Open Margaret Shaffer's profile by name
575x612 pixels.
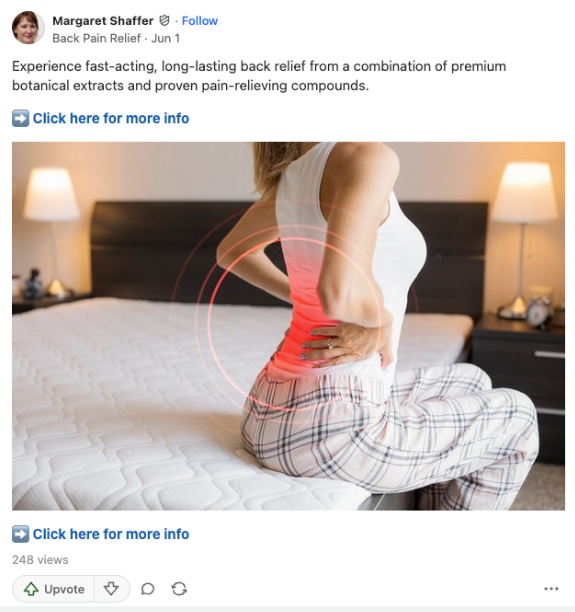point(103,21)
